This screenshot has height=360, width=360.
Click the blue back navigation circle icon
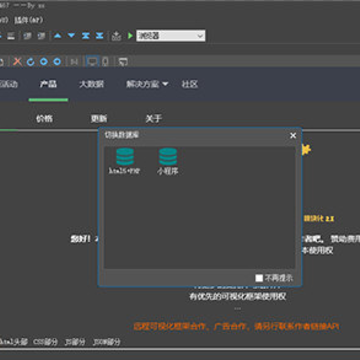coord(44,62)
